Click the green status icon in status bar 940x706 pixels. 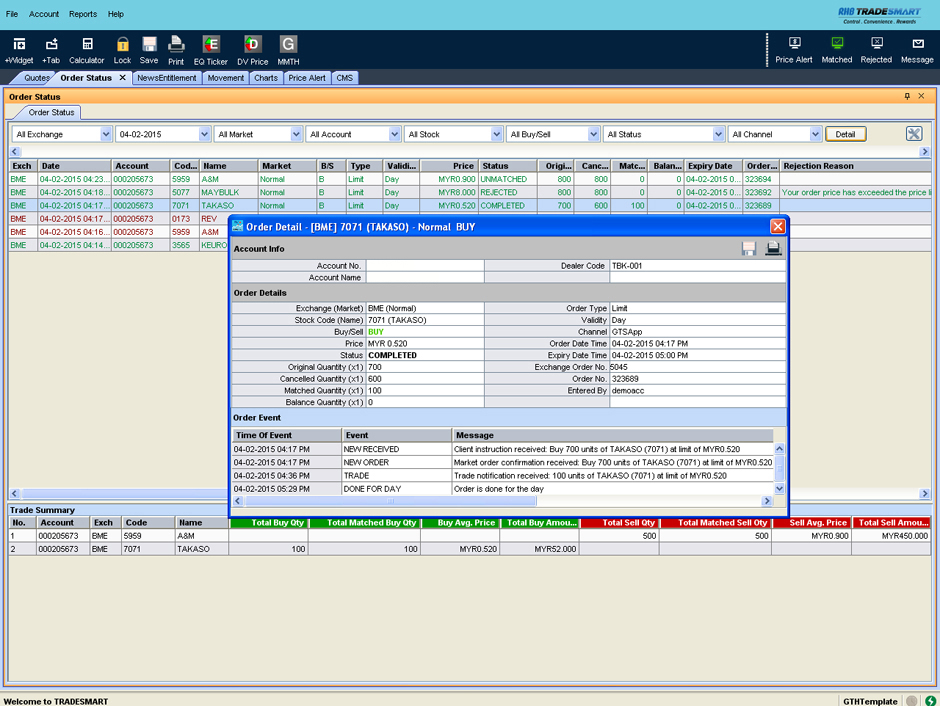[930, 701]
